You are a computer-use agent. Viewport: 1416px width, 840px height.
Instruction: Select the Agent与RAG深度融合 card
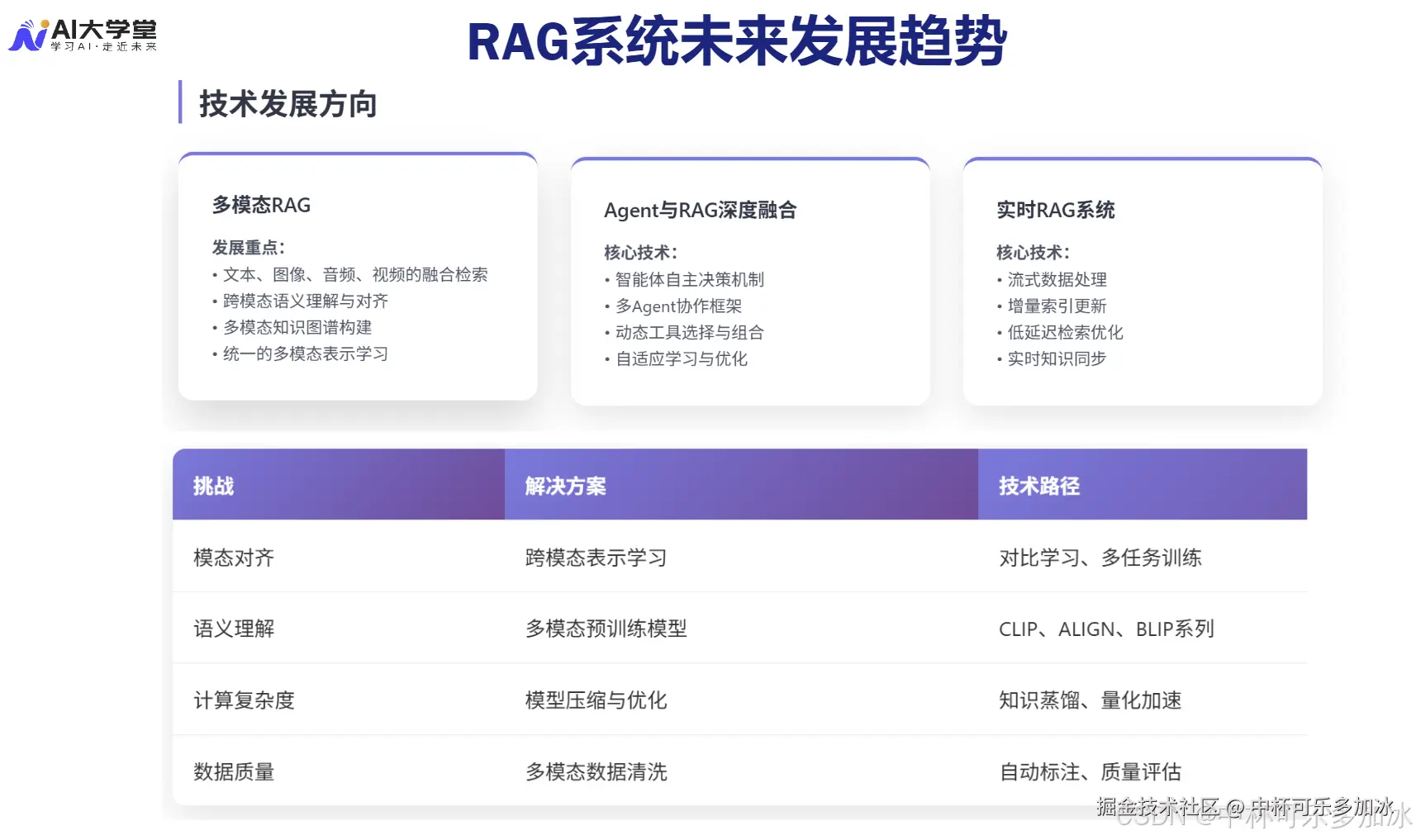tap(748, 281)
